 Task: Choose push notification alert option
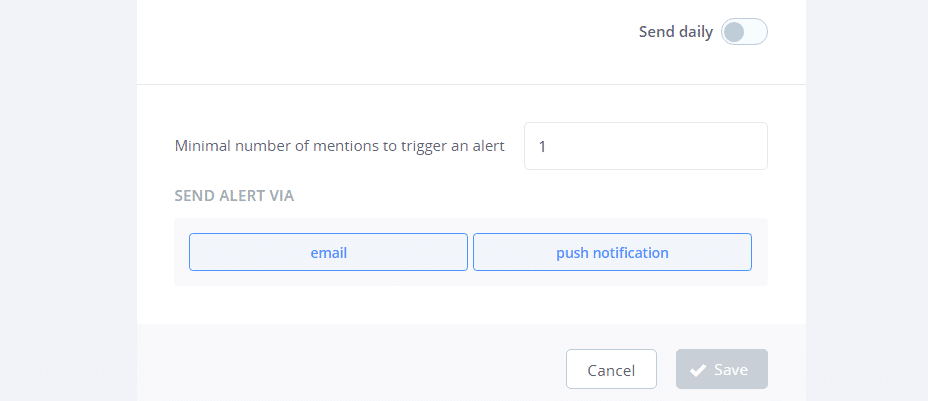click(x=612, y=252)
